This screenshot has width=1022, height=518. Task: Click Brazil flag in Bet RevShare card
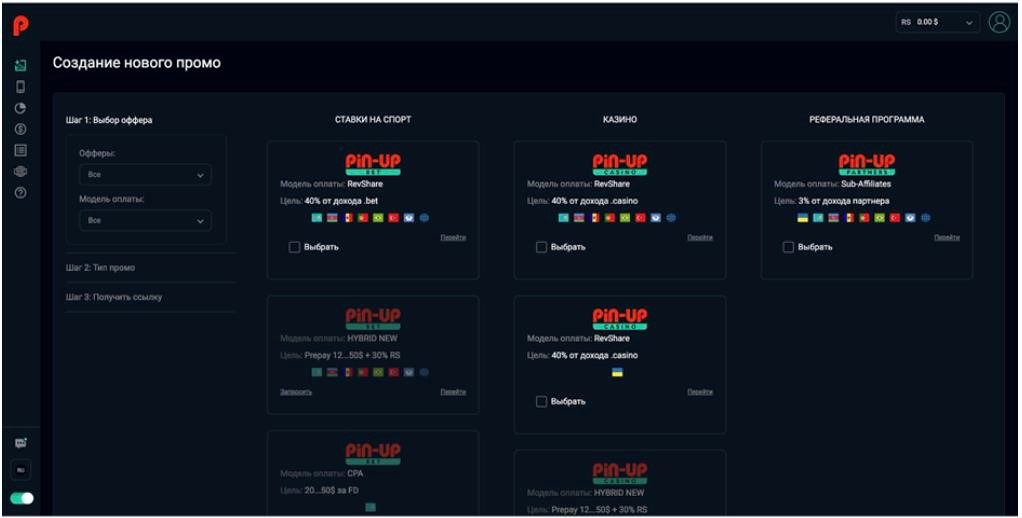(x=378, y=218)
